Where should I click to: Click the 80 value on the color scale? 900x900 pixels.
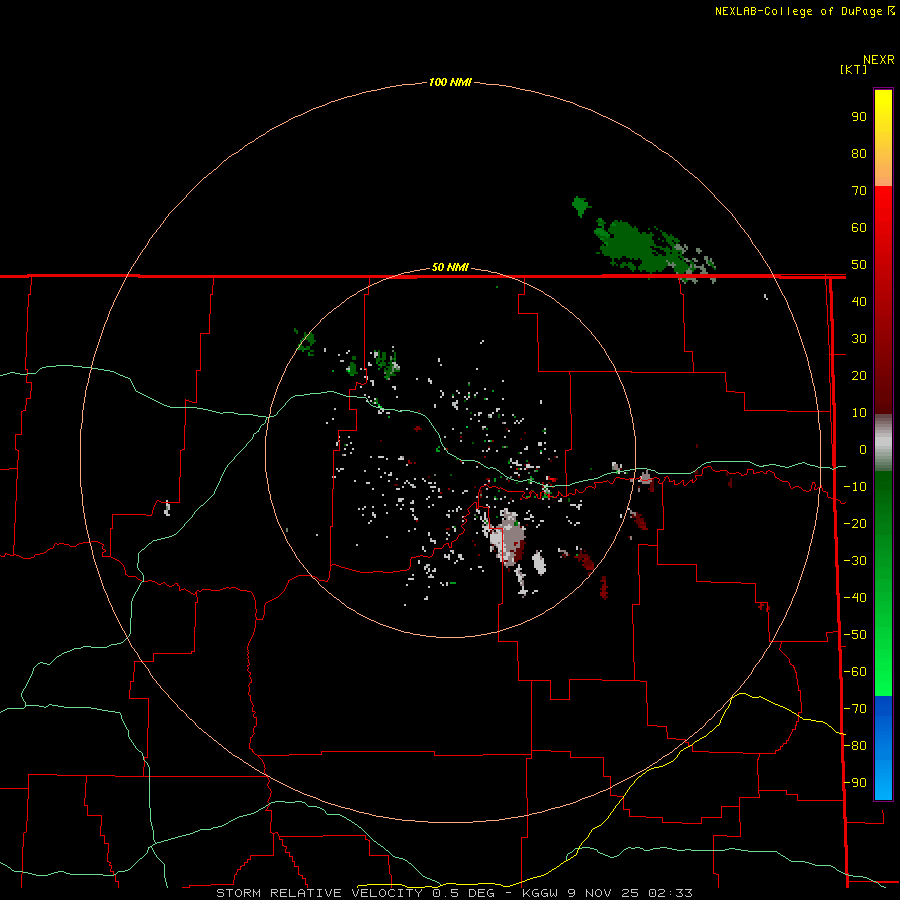click(859, 153)
